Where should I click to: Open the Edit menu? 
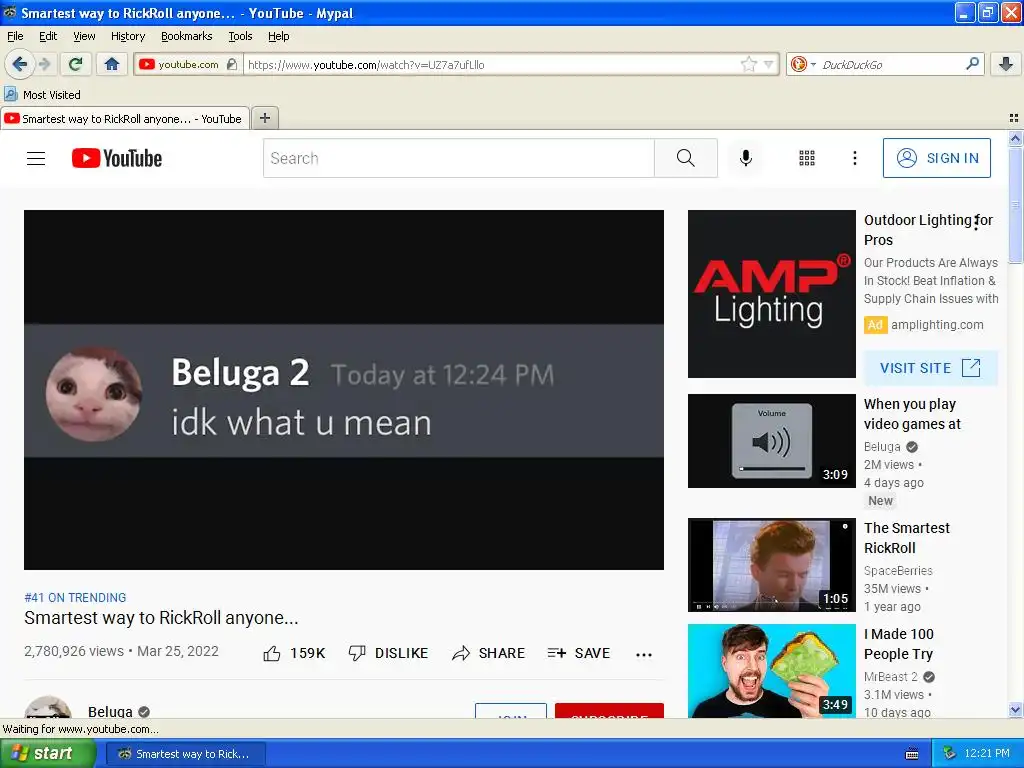(48, 36)
